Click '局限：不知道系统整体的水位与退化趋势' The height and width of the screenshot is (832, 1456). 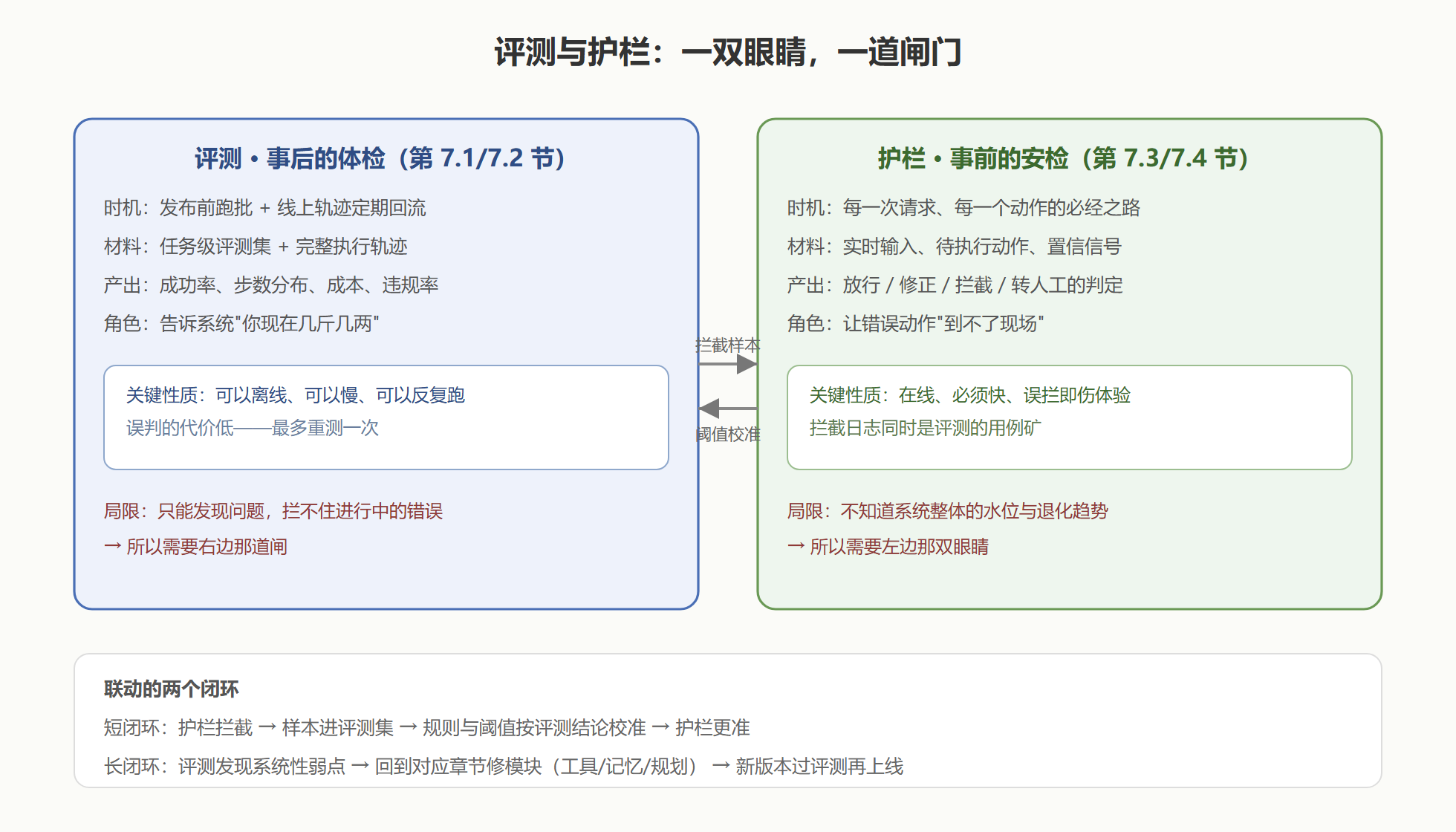pyautogui.click(x=948, y=511)
